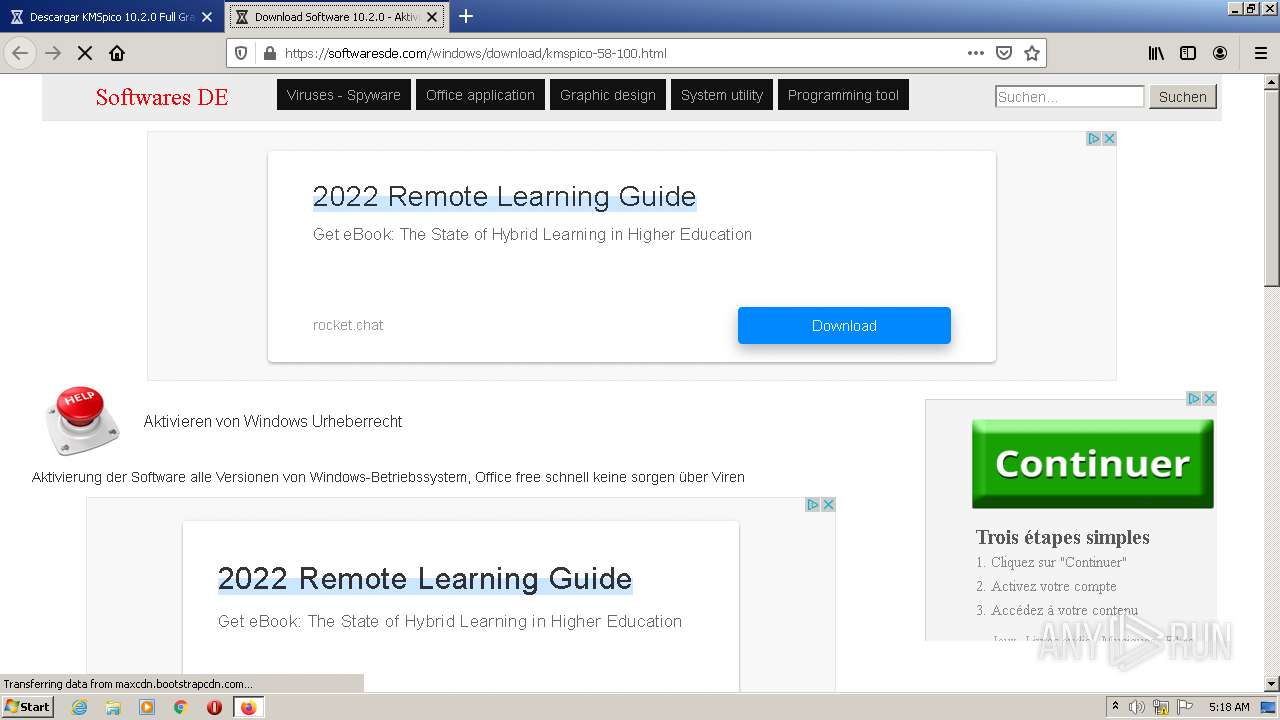The width and height of the screenshot is (1280, 720).
Task: Open the Windows Start menu
Action: coord(28,706)
